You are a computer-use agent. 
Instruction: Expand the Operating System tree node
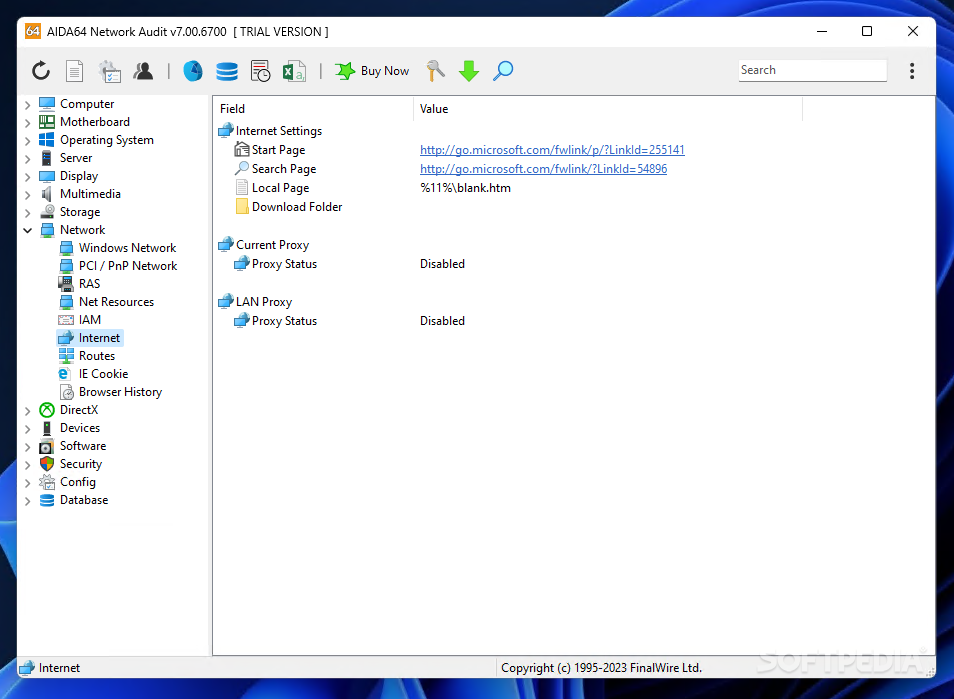pos(27,141)
